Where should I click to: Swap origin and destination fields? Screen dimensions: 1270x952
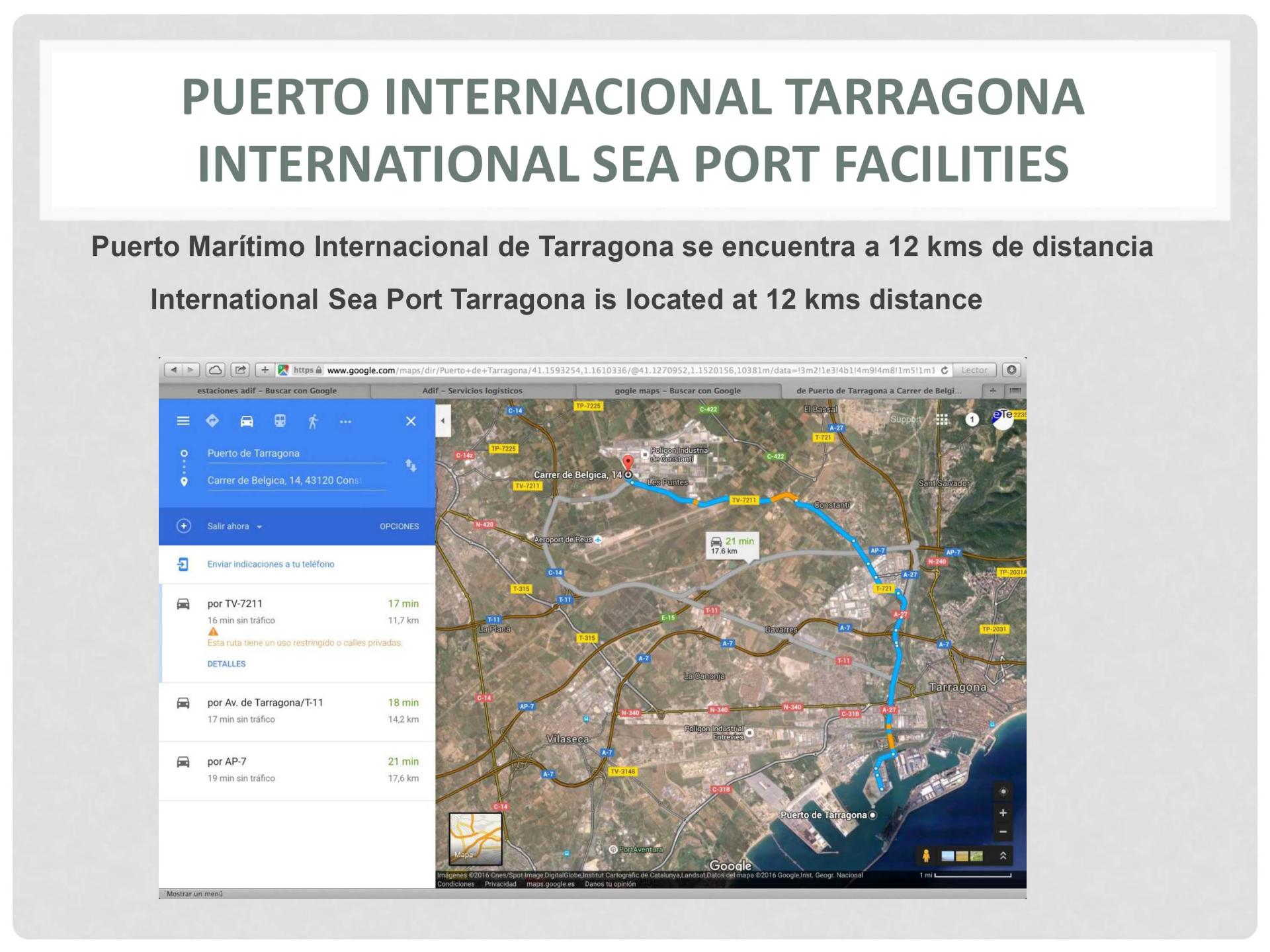(411, 466)
